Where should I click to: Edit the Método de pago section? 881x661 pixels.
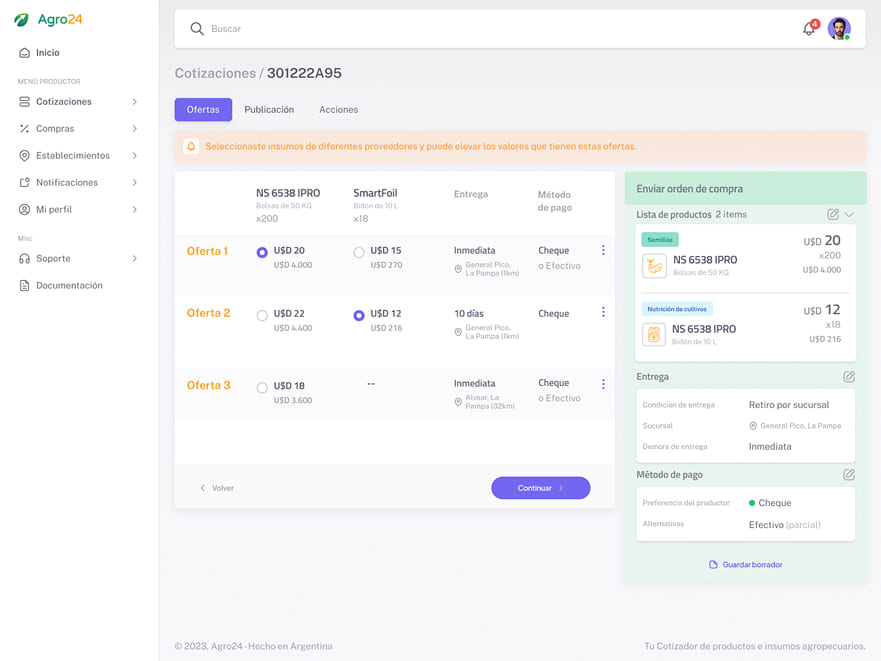pos(849,474)
